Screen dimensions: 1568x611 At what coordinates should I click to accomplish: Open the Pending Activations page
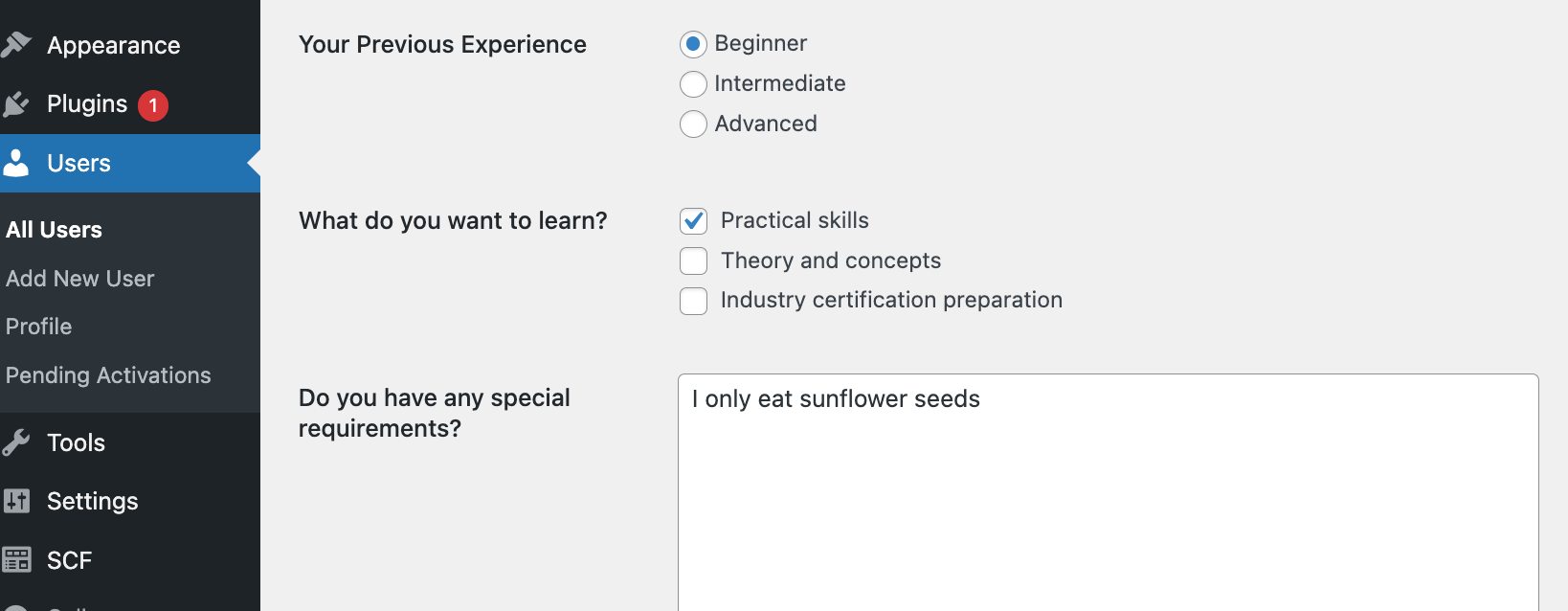click(108, 375)
